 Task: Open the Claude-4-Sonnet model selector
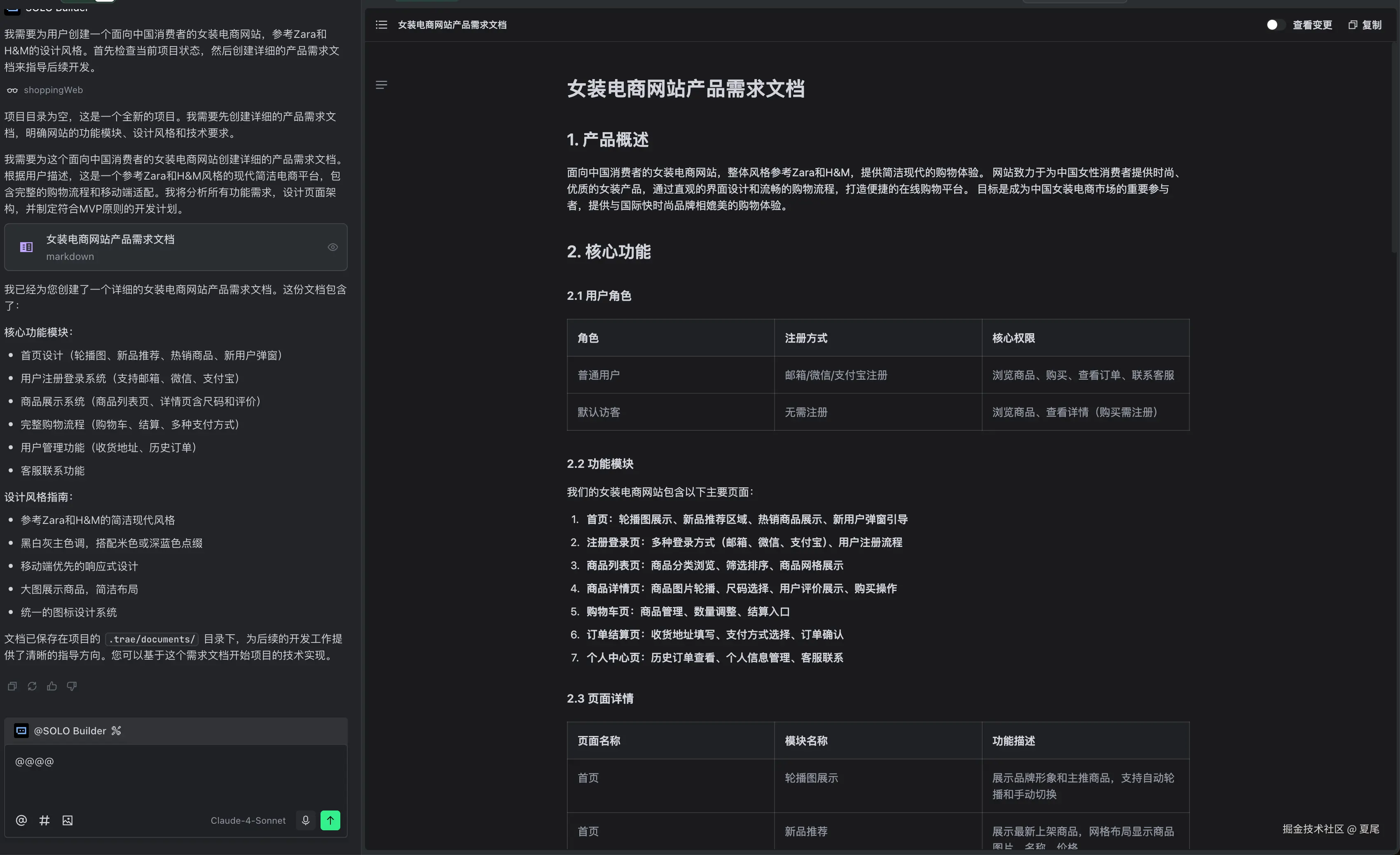click(248, 820)
